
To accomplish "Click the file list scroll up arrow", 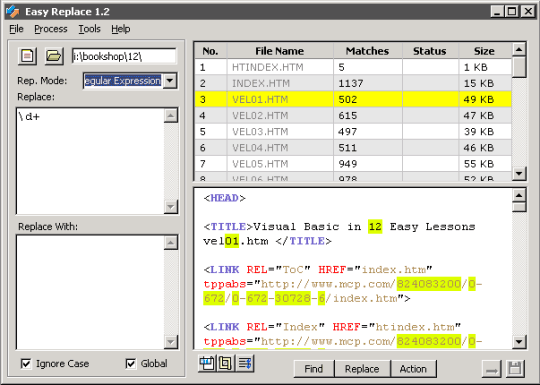I will [519, 50].
